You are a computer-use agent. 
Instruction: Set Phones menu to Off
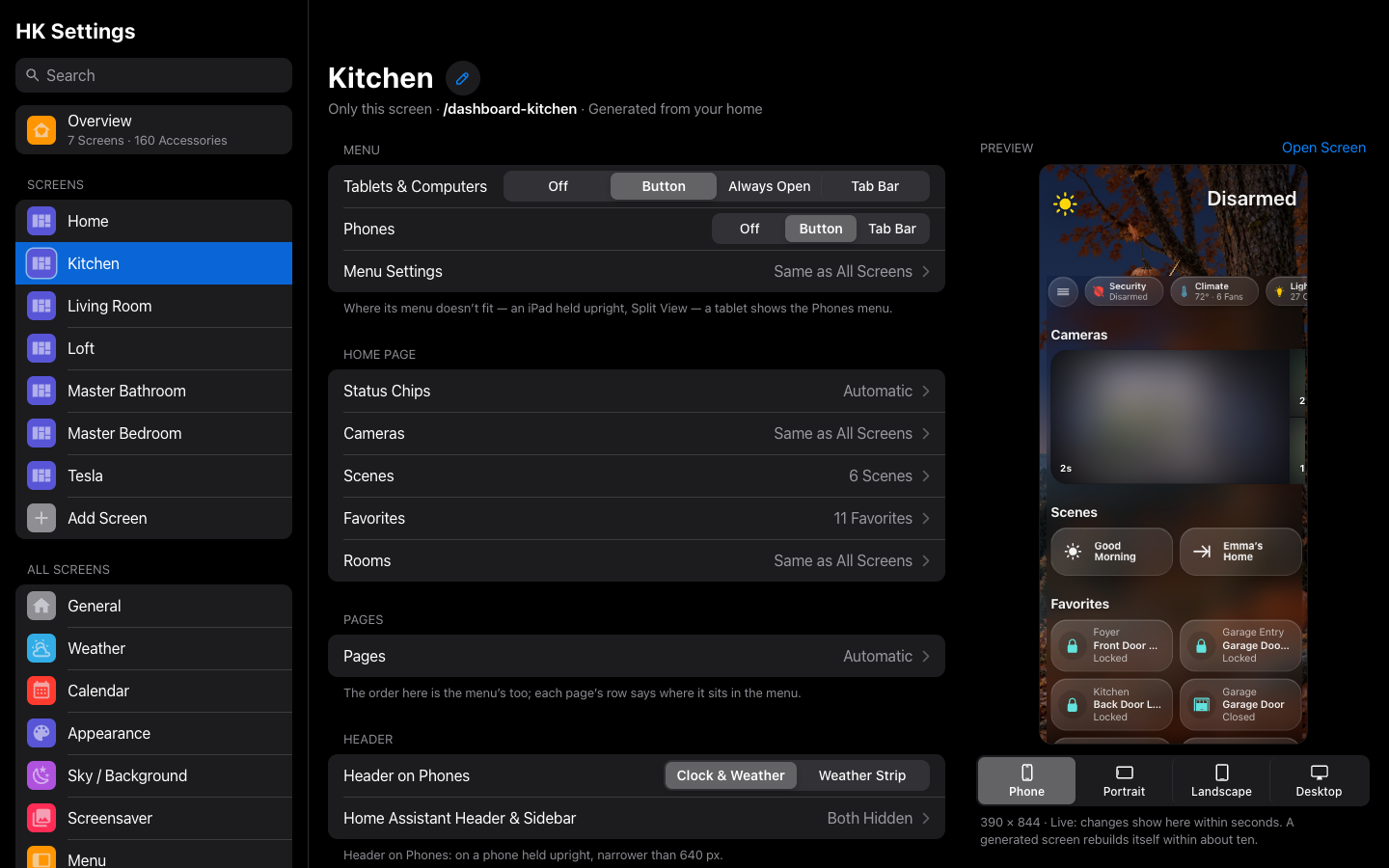[749, 229]
